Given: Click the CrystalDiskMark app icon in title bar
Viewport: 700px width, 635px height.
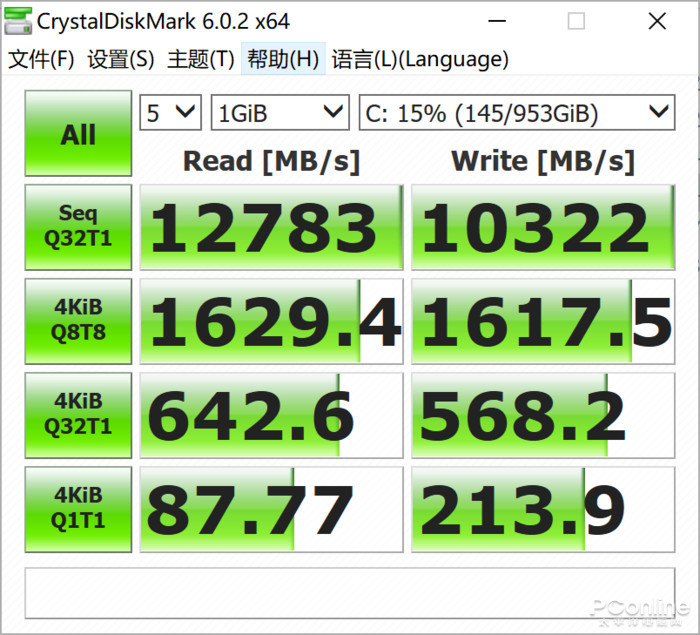Looking at the screenshot, I should coord(18,21).
